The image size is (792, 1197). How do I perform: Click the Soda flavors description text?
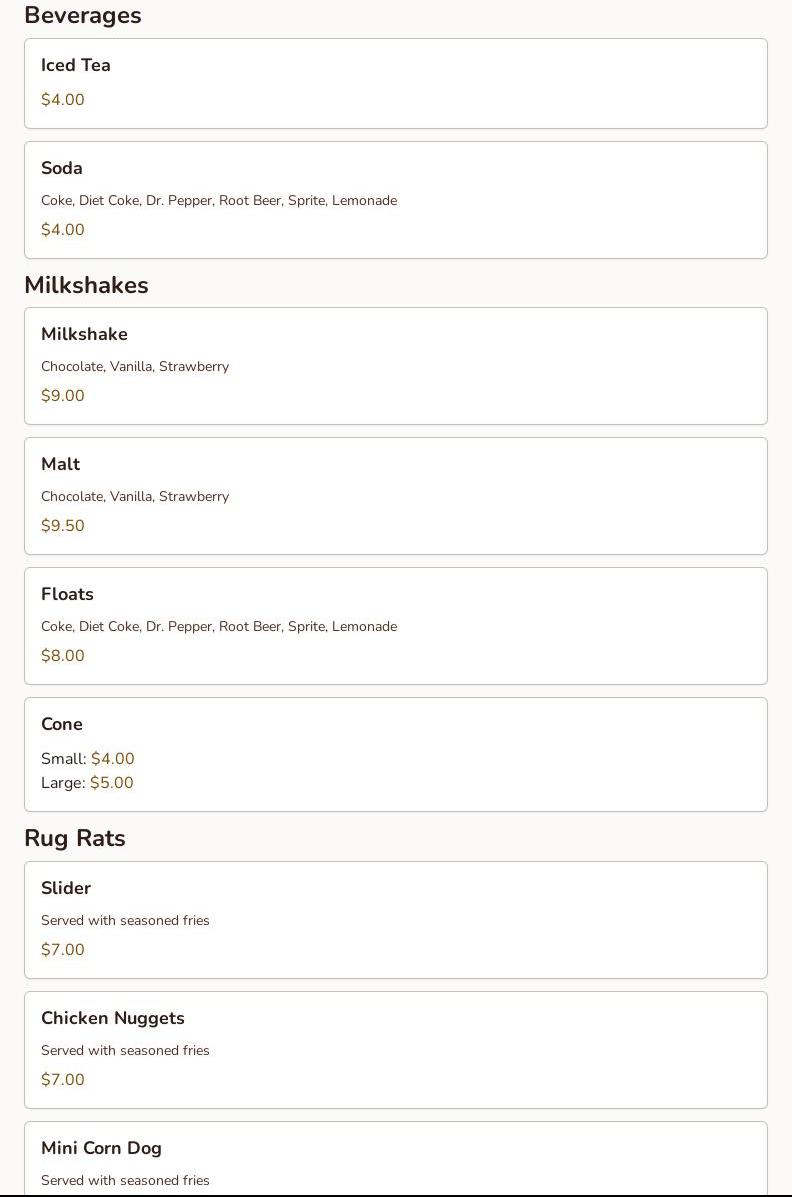click(219, 200)
